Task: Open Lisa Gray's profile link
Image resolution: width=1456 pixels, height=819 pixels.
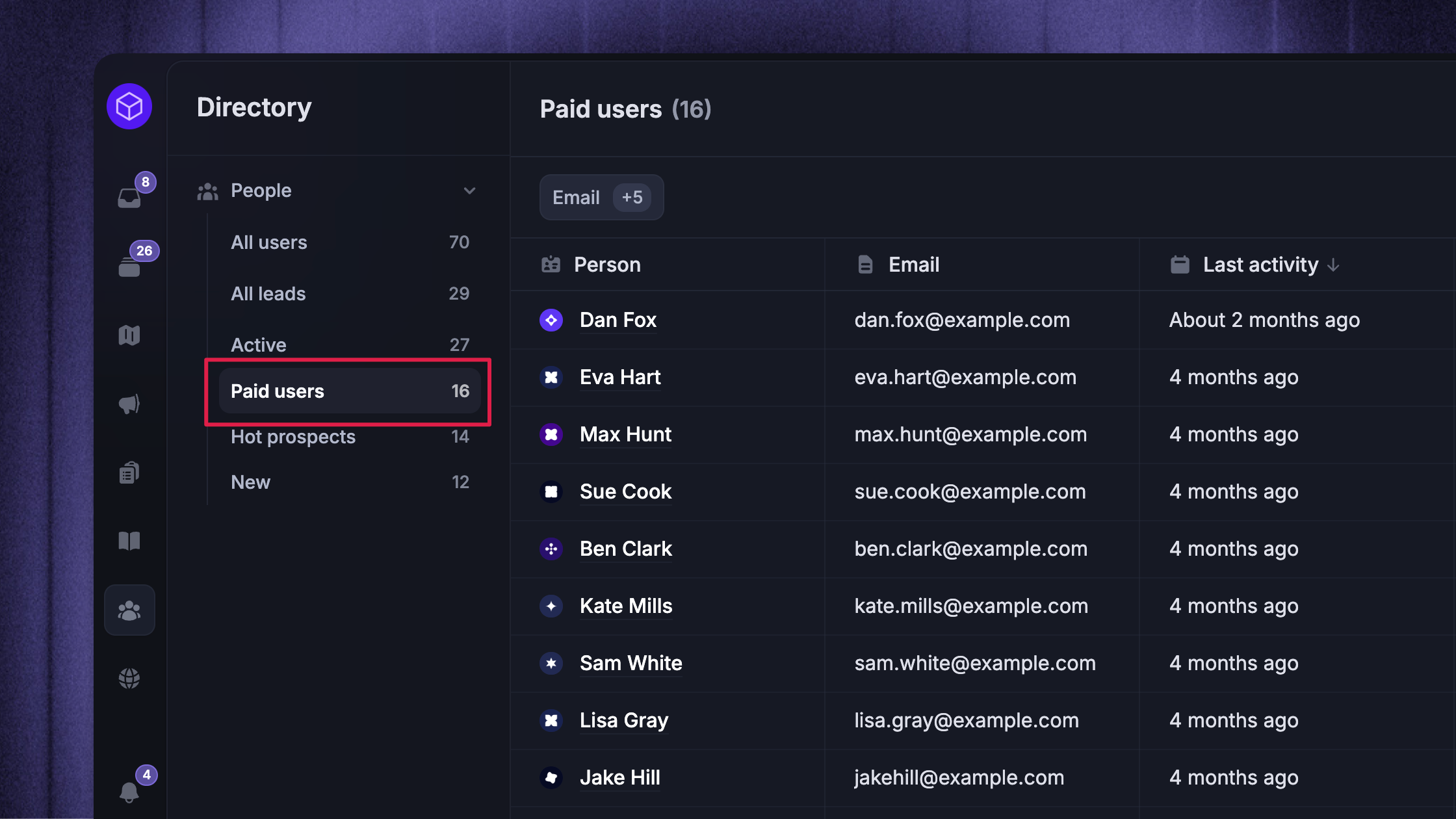Action: (624, 720)
